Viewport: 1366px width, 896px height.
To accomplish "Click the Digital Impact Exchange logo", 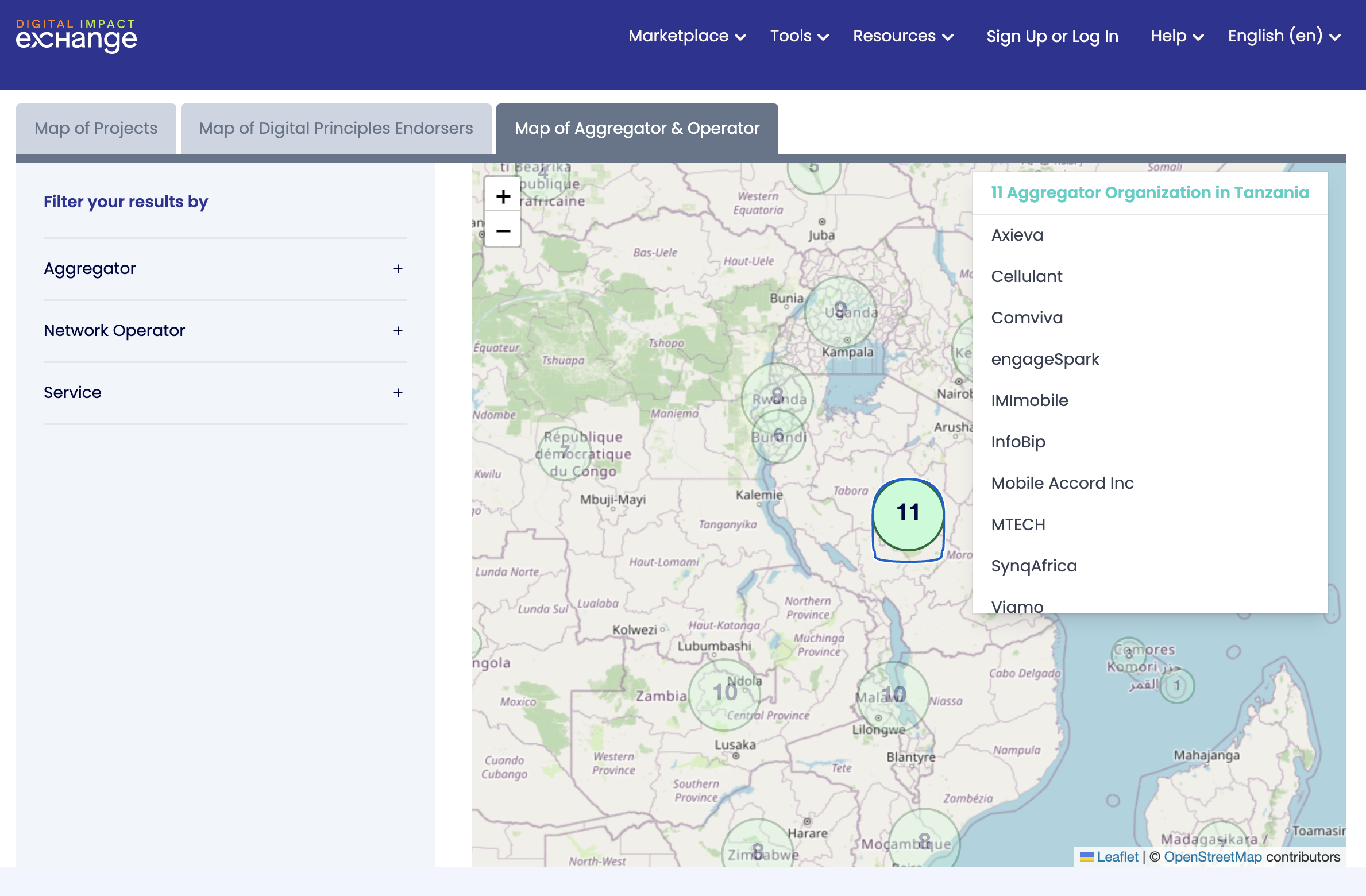I will pyautogui.click(x=76, y=36).
